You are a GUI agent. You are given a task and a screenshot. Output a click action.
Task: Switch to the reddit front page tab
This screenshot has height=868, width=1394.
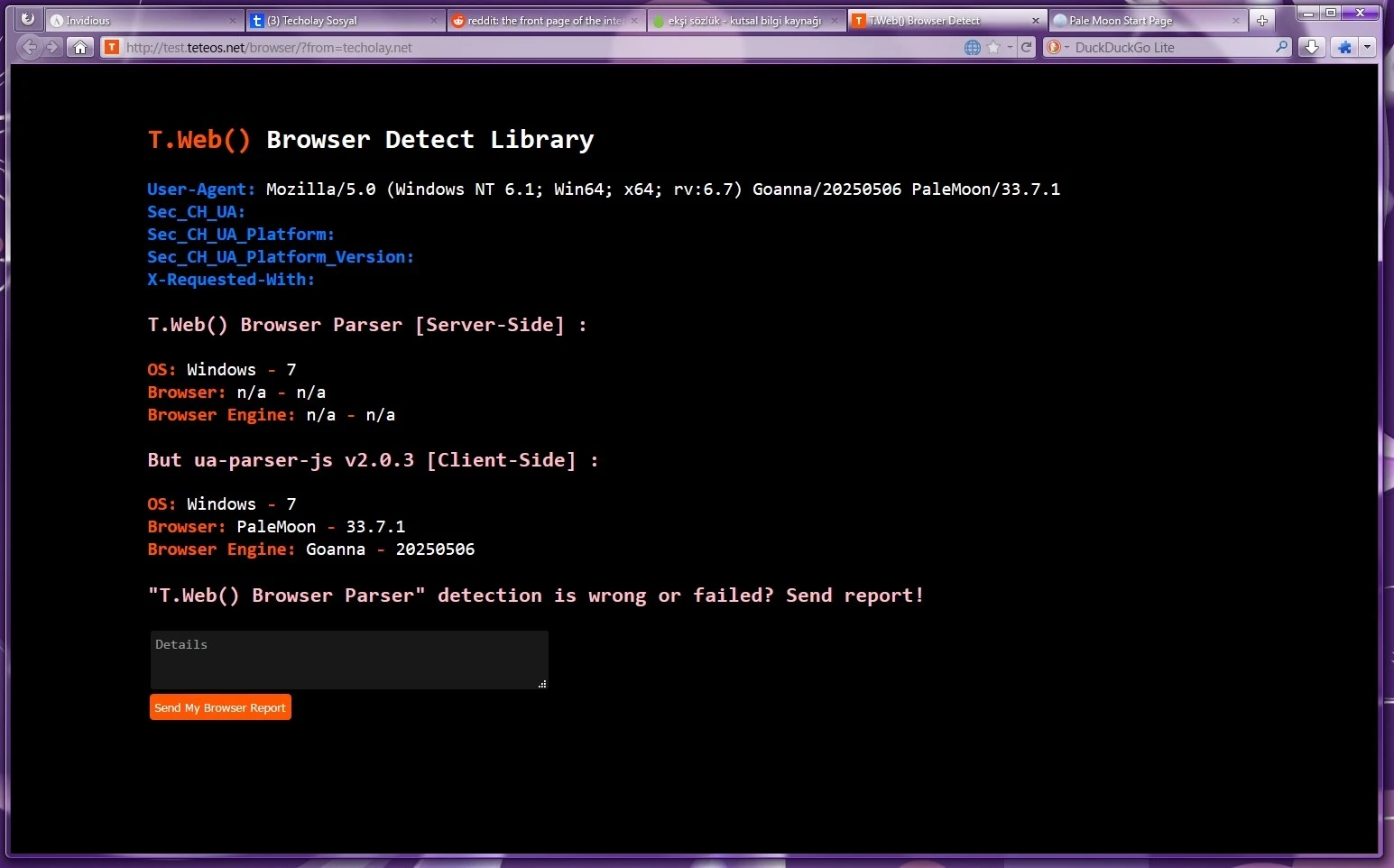[546, 21]
